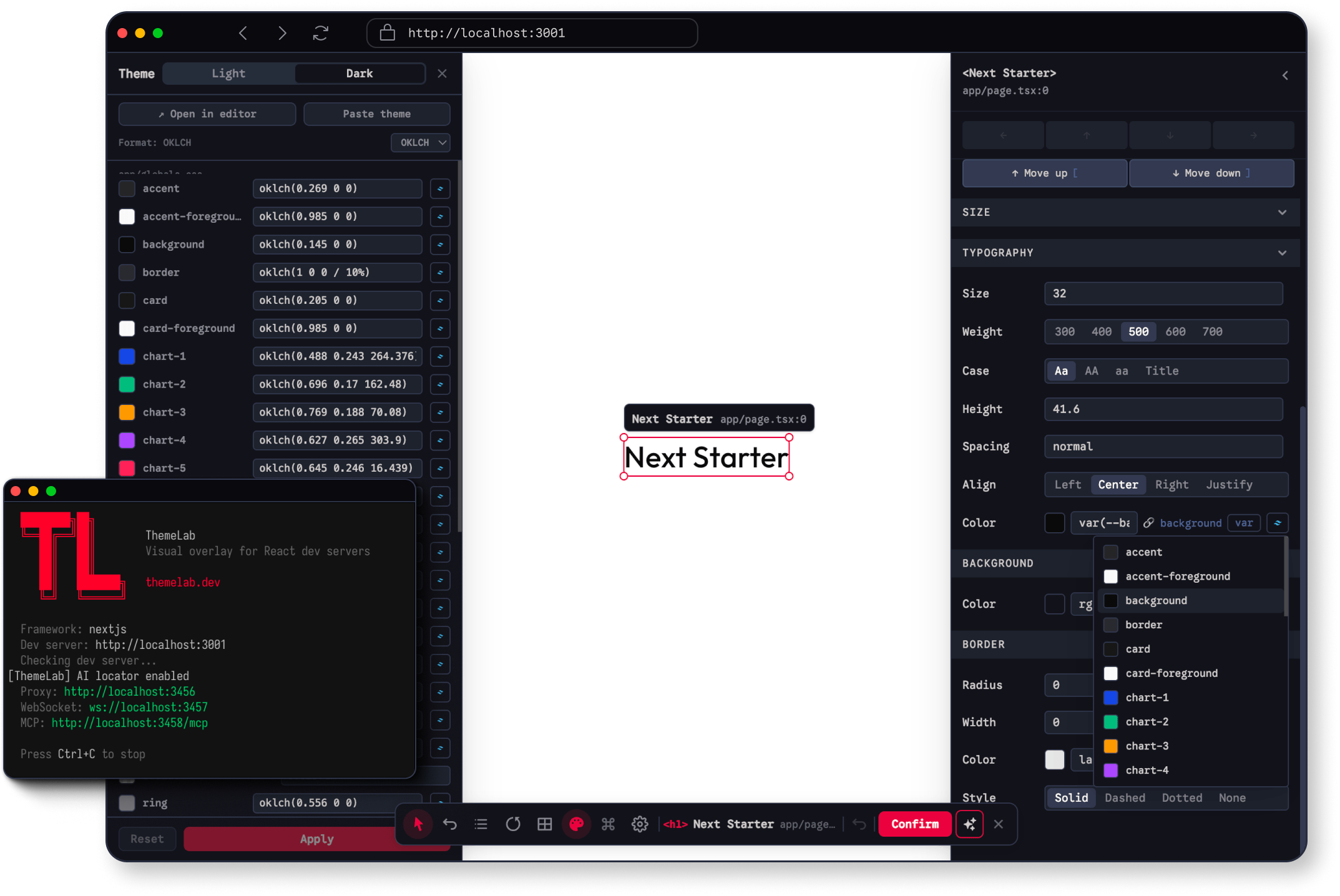Click the undo arrow next to pointer tool

click(x=450, y=824)
